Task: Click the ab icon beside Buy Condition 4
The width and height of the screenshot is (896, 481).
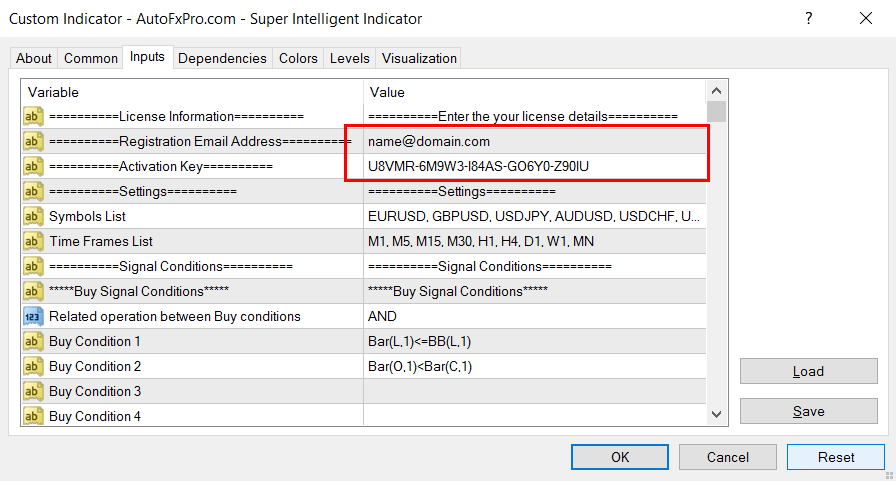Action: [33, 416]
